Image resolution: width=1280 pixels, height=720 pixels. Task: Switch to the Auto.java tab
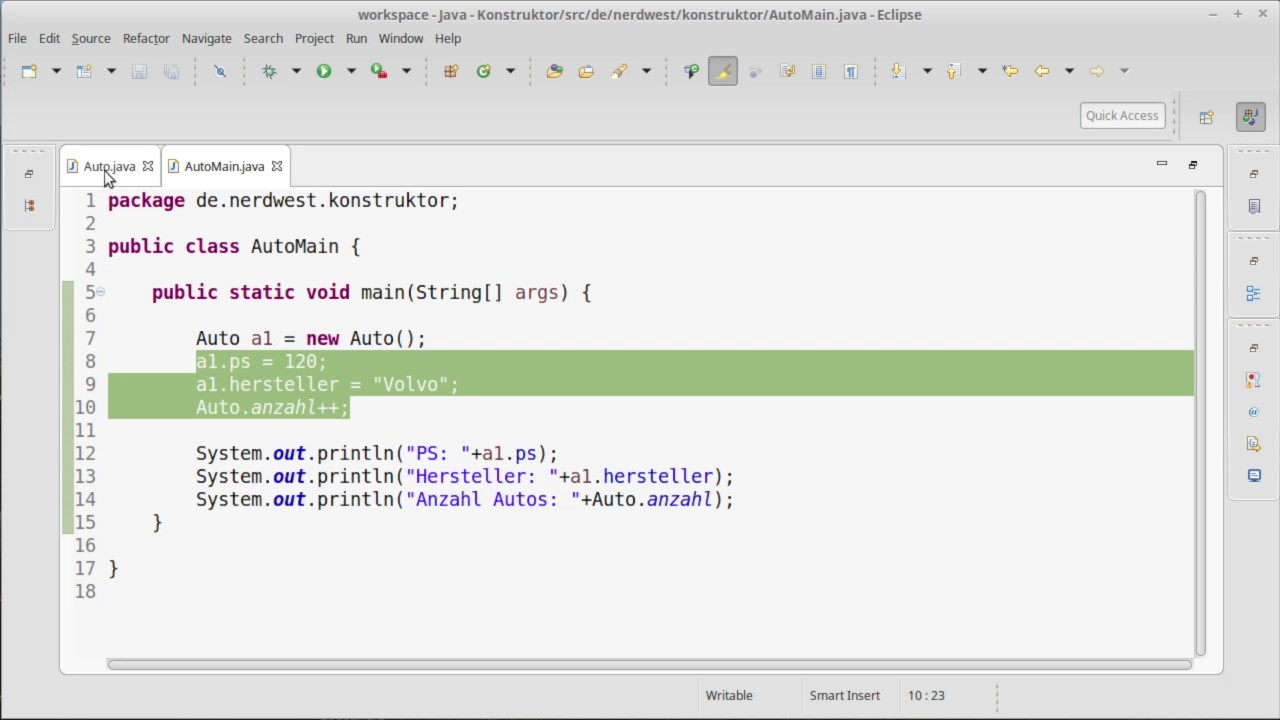[x=109, y=167]
